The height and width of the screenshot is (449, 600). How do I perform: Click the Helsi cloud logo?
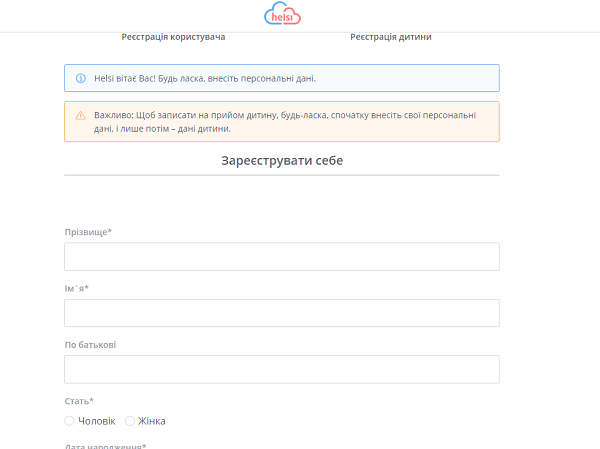click(x=282, y=14)
